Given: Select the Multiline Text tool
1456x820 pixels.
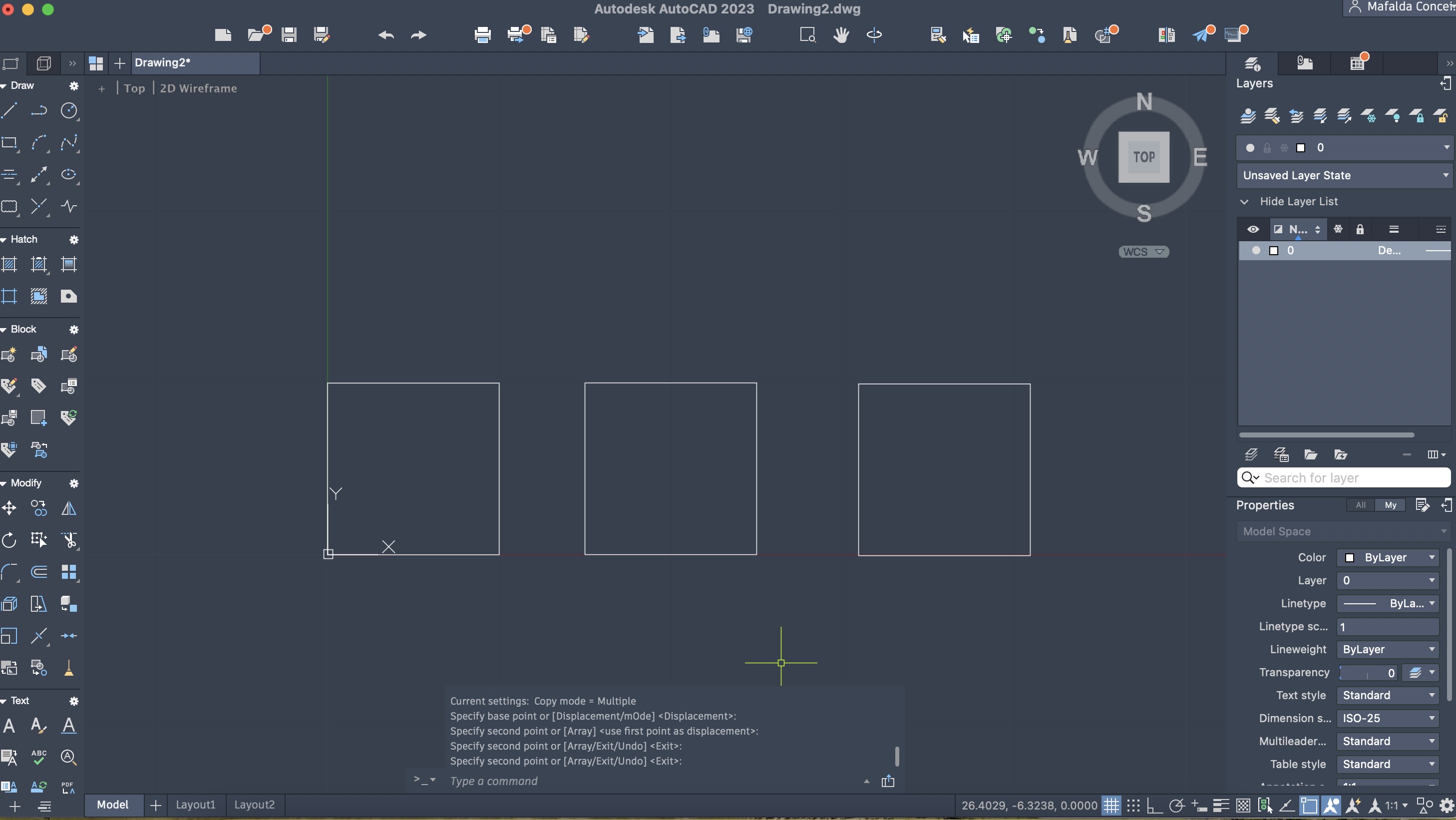Looking at the screenshot, I should point(9,725).
